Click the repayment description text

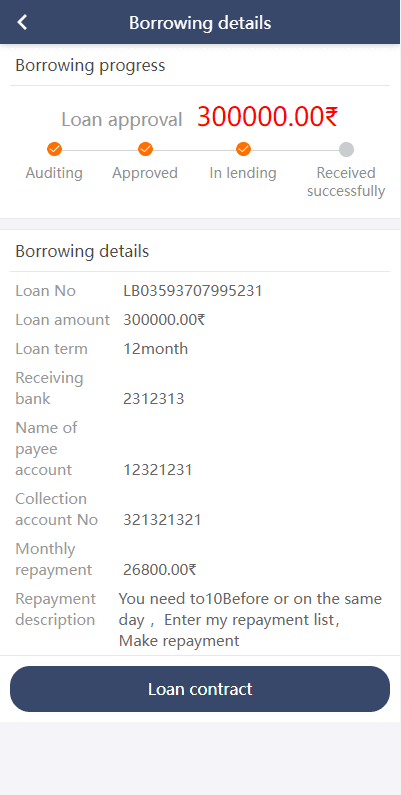[250, 620]
